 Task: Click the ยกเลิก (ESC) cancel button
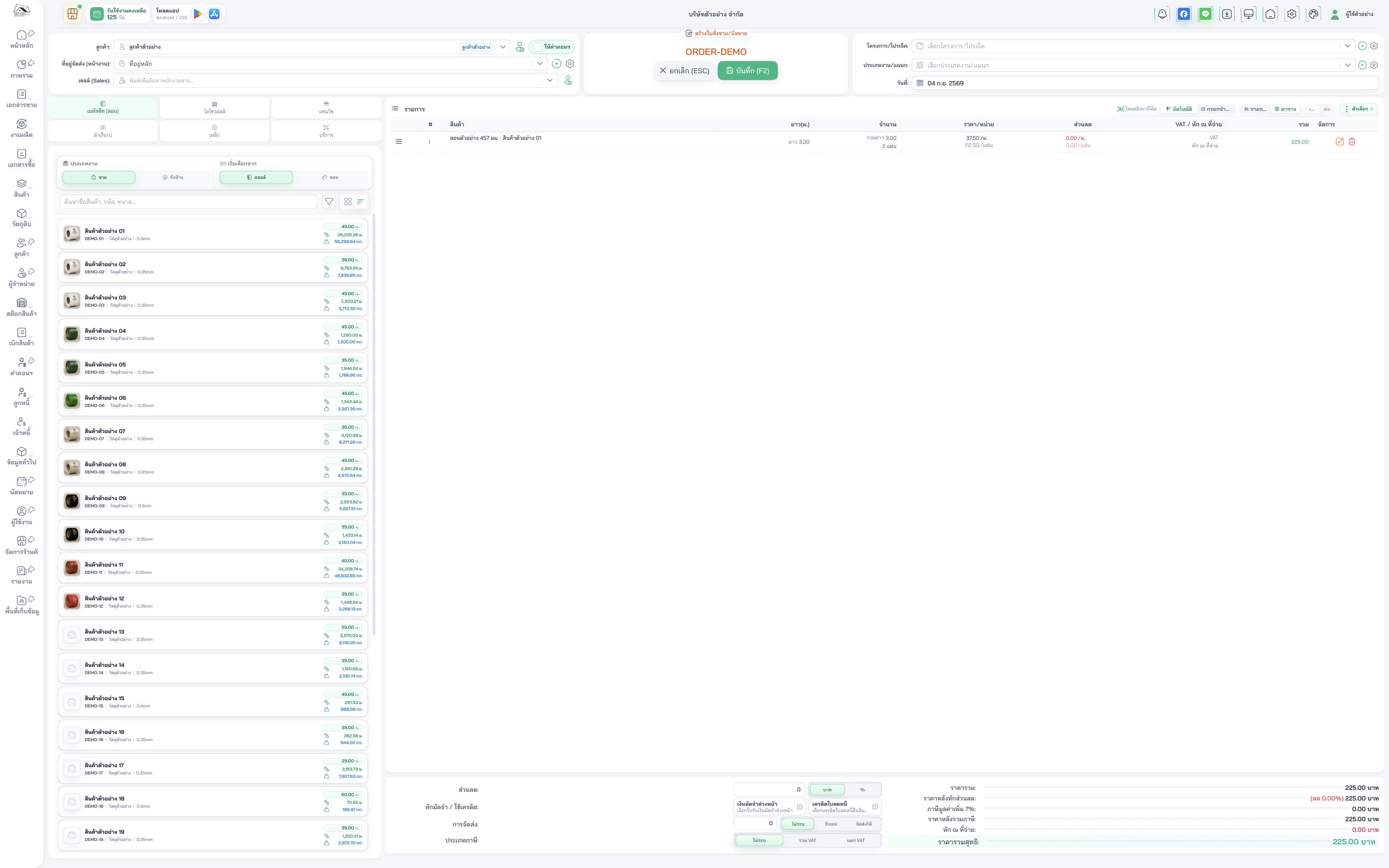point(684,70)
